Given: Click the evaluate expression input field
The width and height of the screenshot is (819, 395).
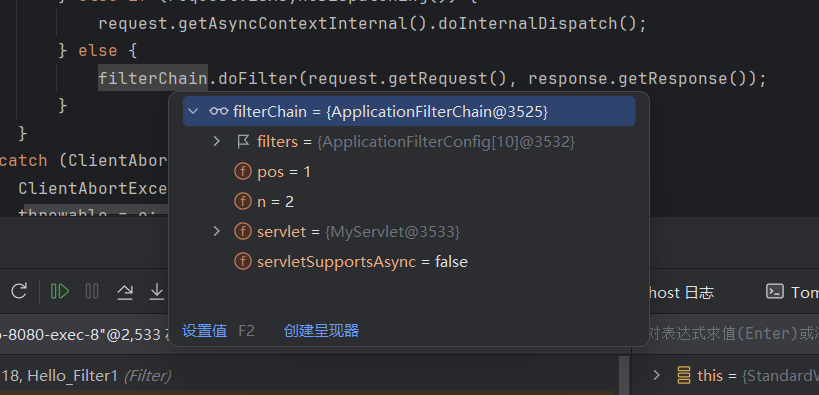Looking at the screenshot, I should click(733, 333).
